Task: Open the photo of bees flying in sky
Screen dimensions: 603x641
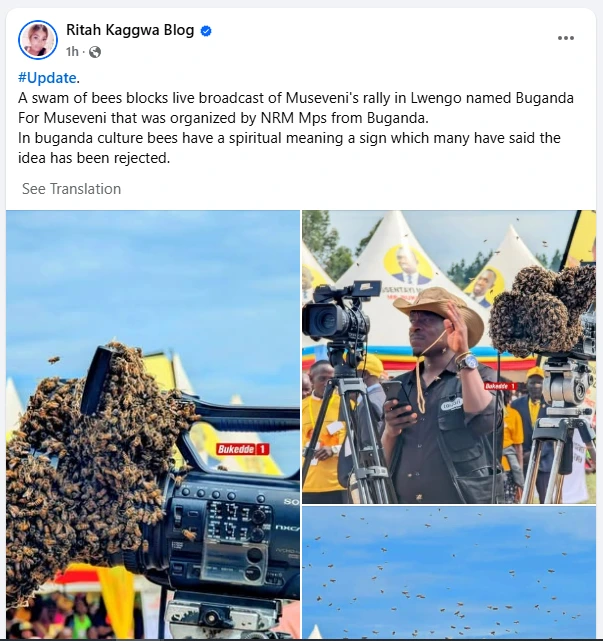Action: [448, 572]
